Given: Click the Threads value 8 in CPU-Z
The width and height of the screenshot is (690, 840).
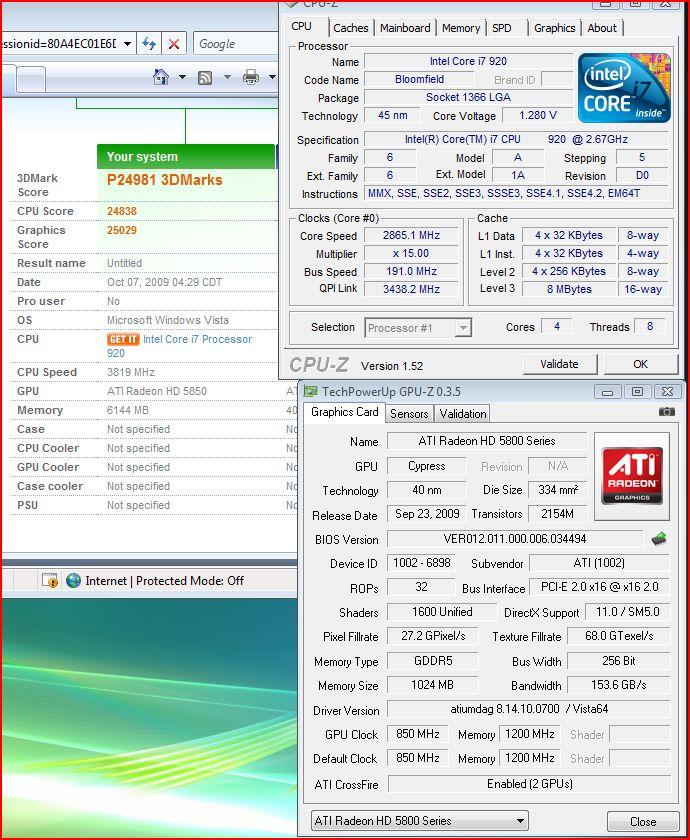Looking at the screenshot, I should (x=650, y=326).
